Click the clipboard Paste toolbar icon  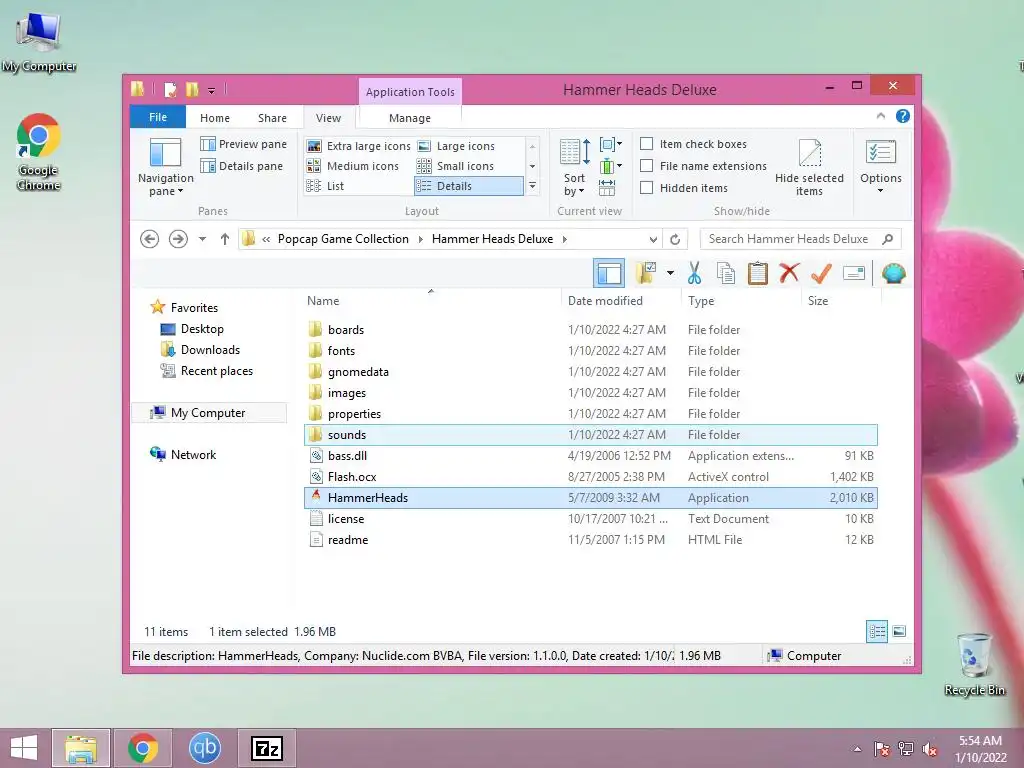click(x=758, y=273)
